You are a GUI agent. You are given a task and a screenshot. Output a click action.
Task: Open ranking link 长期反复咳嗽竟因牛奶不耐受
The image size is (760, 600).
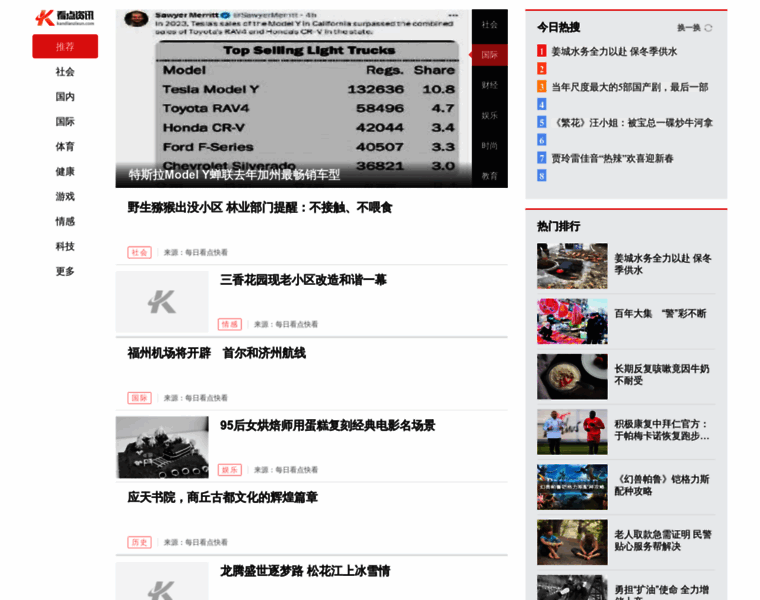point(662,375)
